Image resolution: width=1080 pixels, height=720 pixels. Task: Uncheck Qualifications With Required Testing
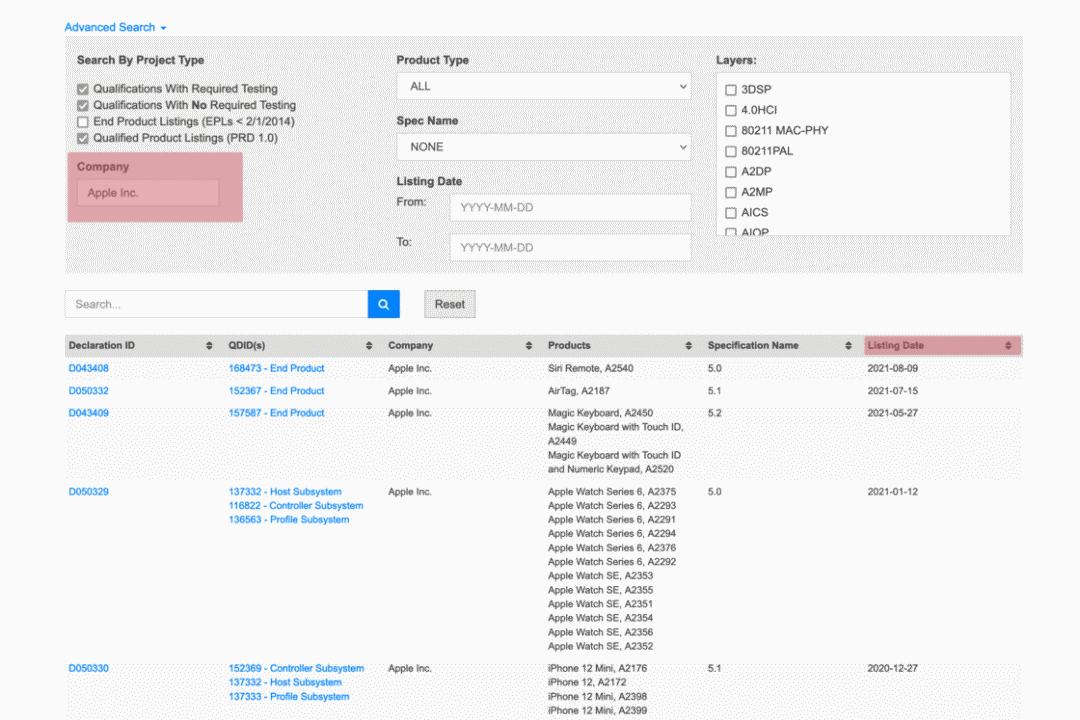(x=83, y=89)
